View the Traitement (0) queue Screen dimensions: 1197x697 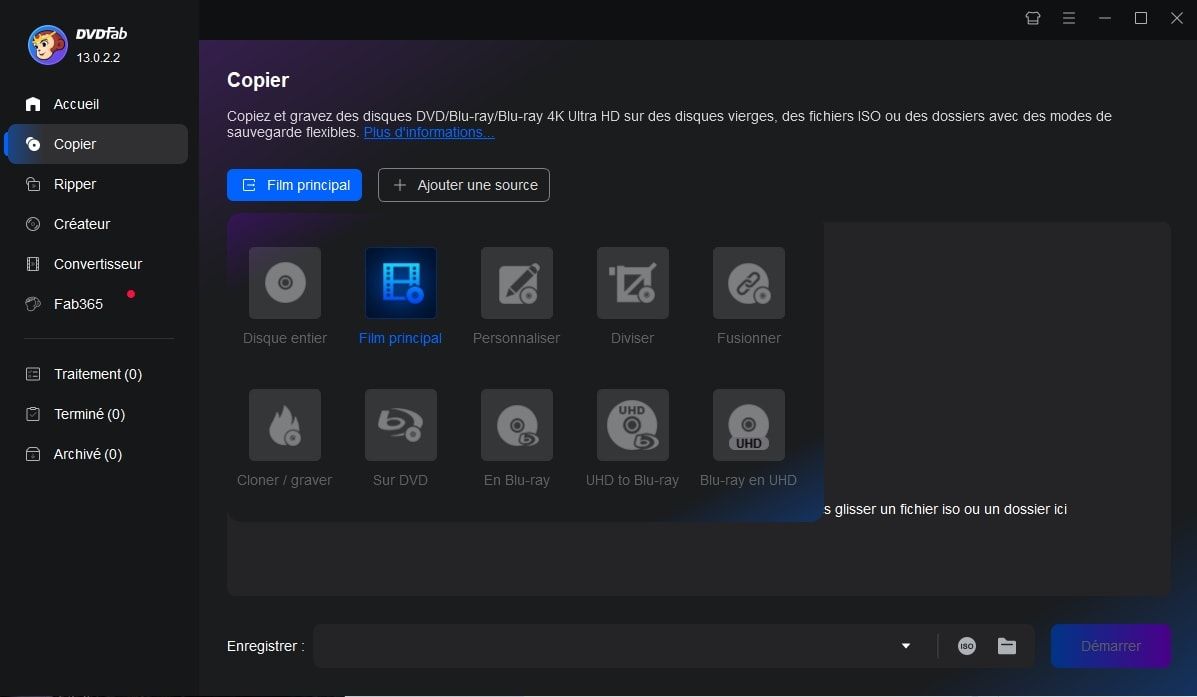(96, 374)
